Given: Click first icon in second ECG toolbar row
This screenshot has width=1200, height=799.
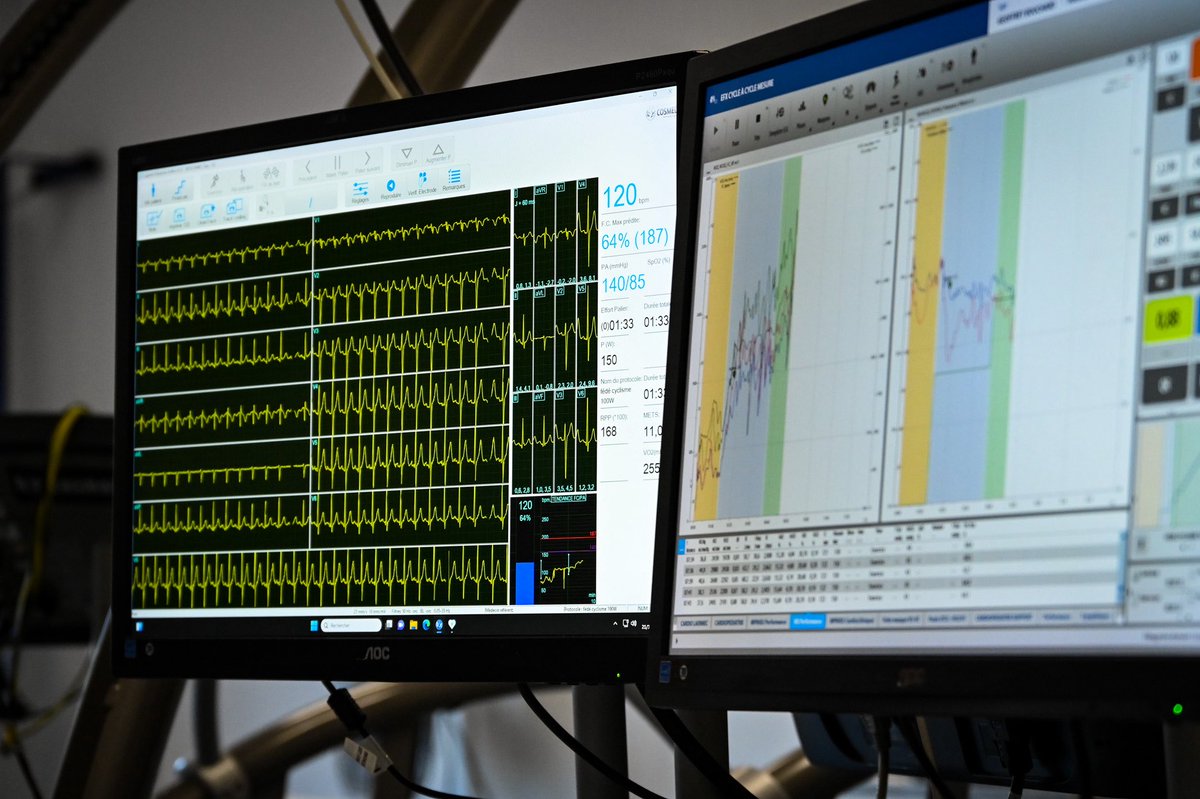Looking at the screenshot, I should pos(152,220).
